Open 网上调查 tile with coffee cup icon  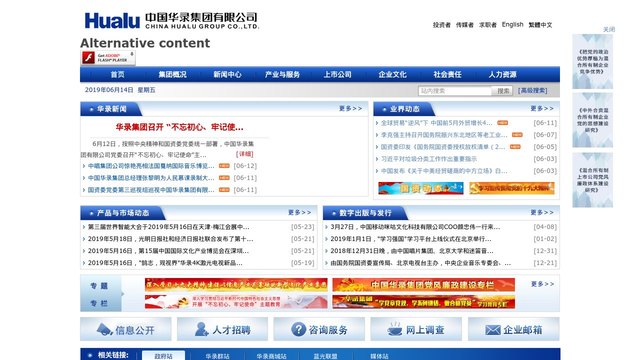[x=416, y=329]
